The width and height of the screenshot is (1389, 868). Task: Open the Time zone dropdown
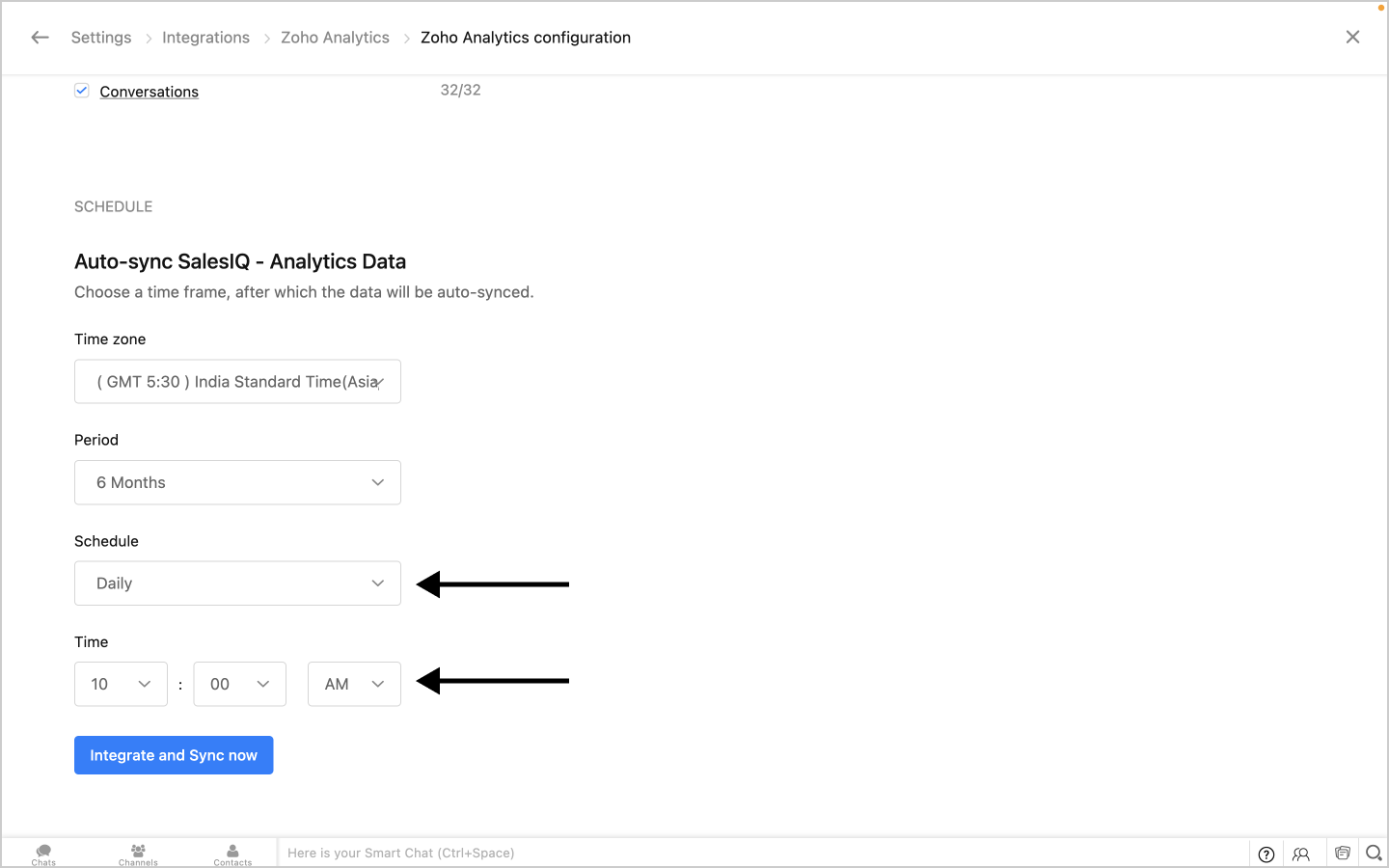pos(237,382)
